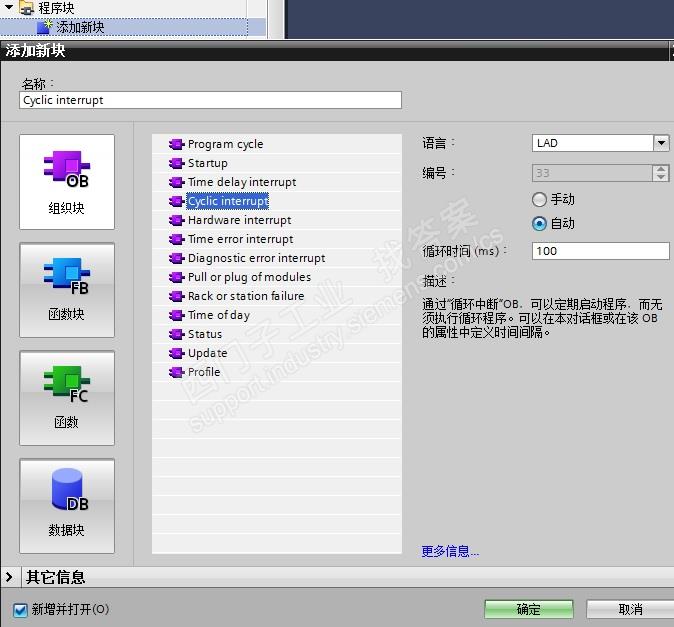This screenshot has height=627, width=674.
Task: Click the Time error interrupt OB icon
Action: 176,239
